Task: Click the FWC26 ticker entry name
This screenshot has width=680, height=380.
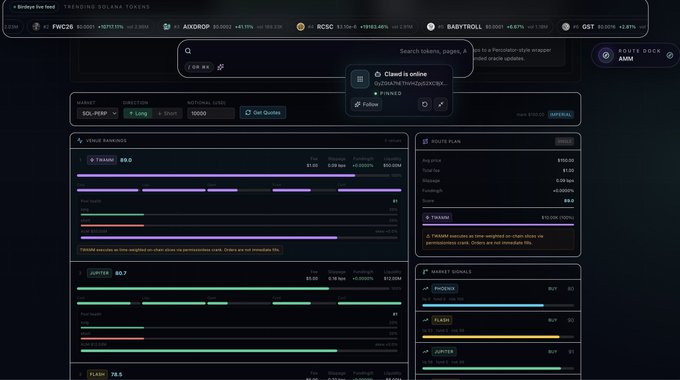Action: click(63, 26)
